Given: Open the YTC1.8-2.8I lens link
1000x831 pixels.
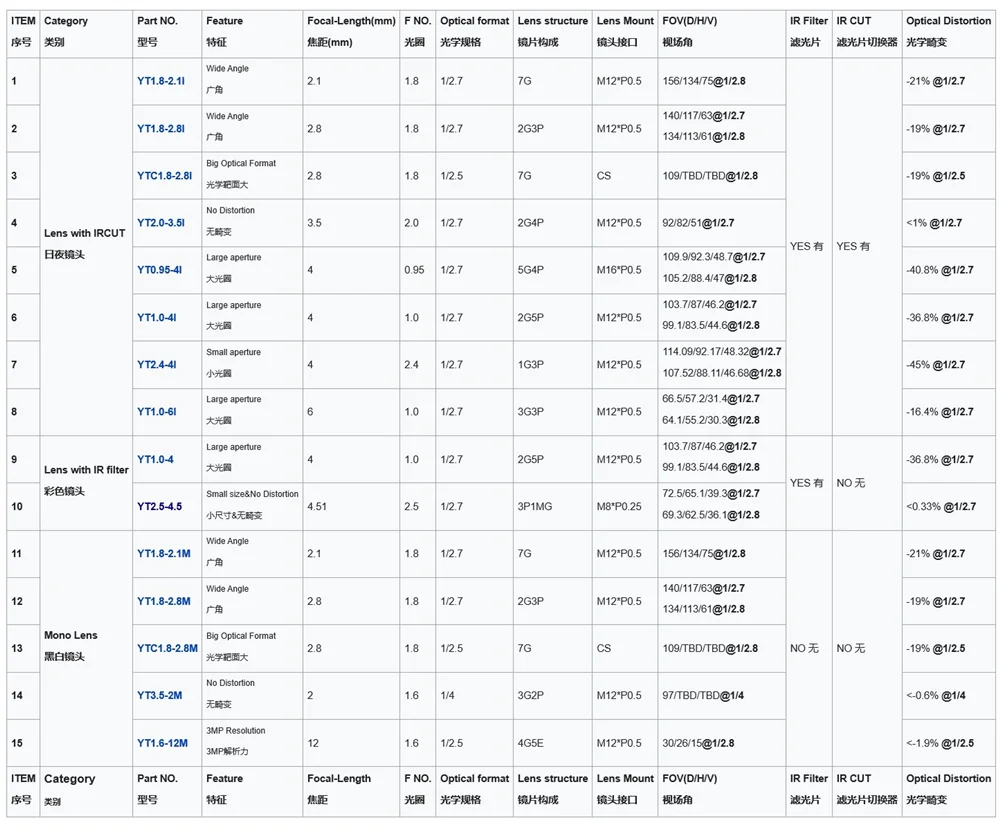Looking at the screenshot, I should (163, 176).
